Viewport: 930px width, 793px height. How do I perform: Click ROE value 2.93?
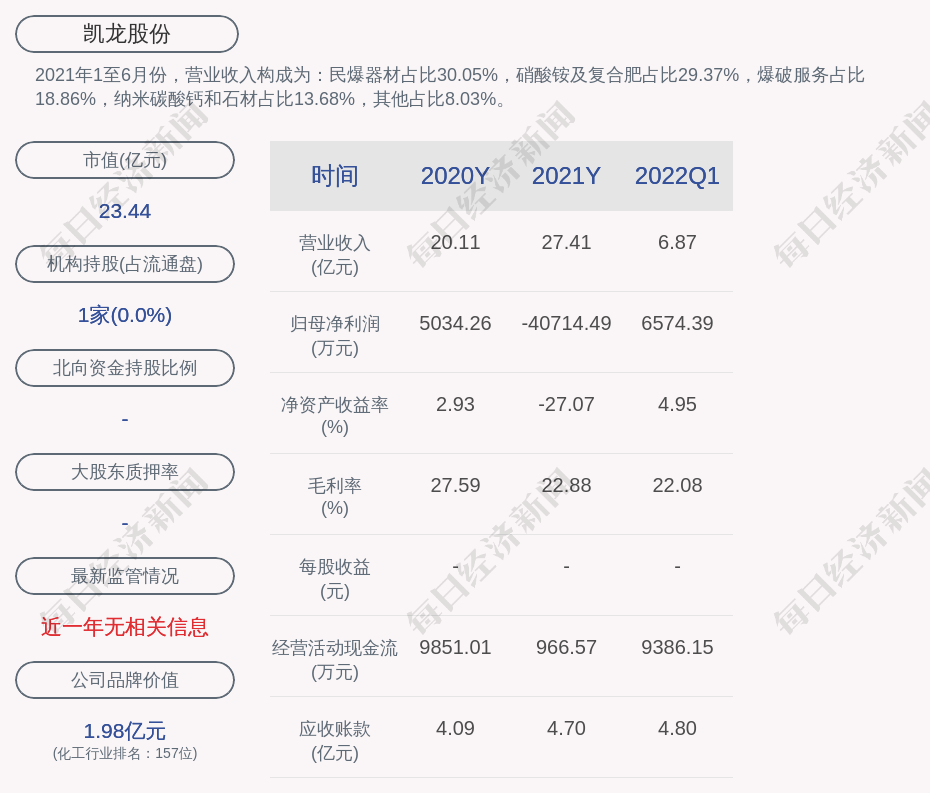455,405
